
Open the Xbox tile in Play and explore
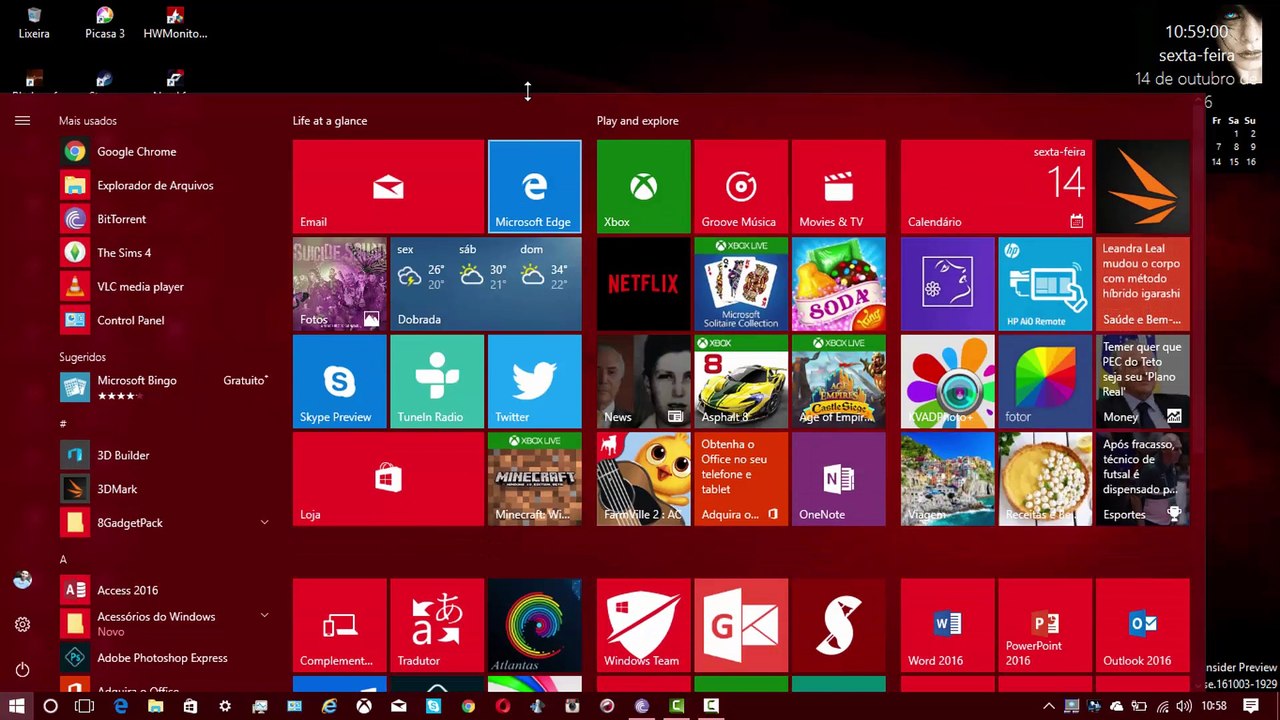coord(644,186)
